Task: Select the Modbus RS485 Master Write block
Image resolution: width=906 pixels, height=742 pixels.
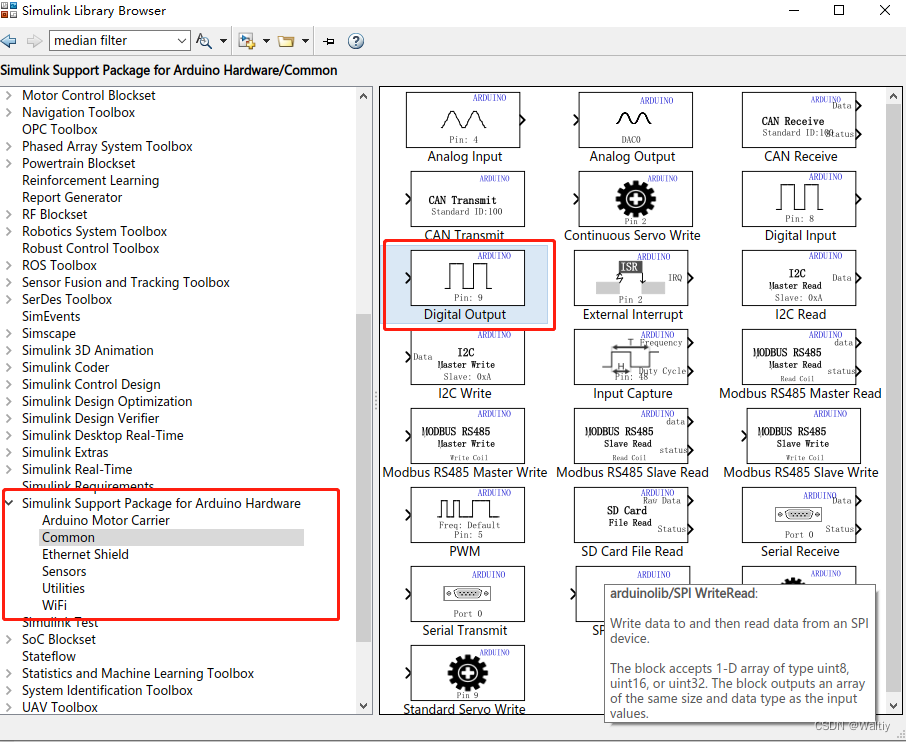Action: coord(465,436)
